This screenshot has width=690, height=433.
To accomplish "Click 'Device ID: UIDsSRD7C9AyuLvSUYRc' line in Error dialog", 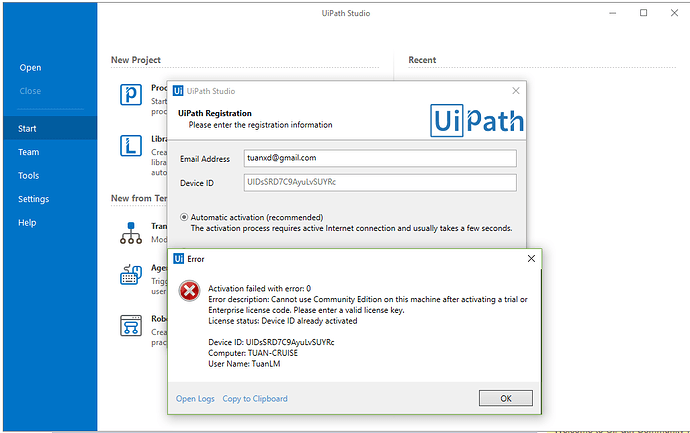I will [271, 342].
